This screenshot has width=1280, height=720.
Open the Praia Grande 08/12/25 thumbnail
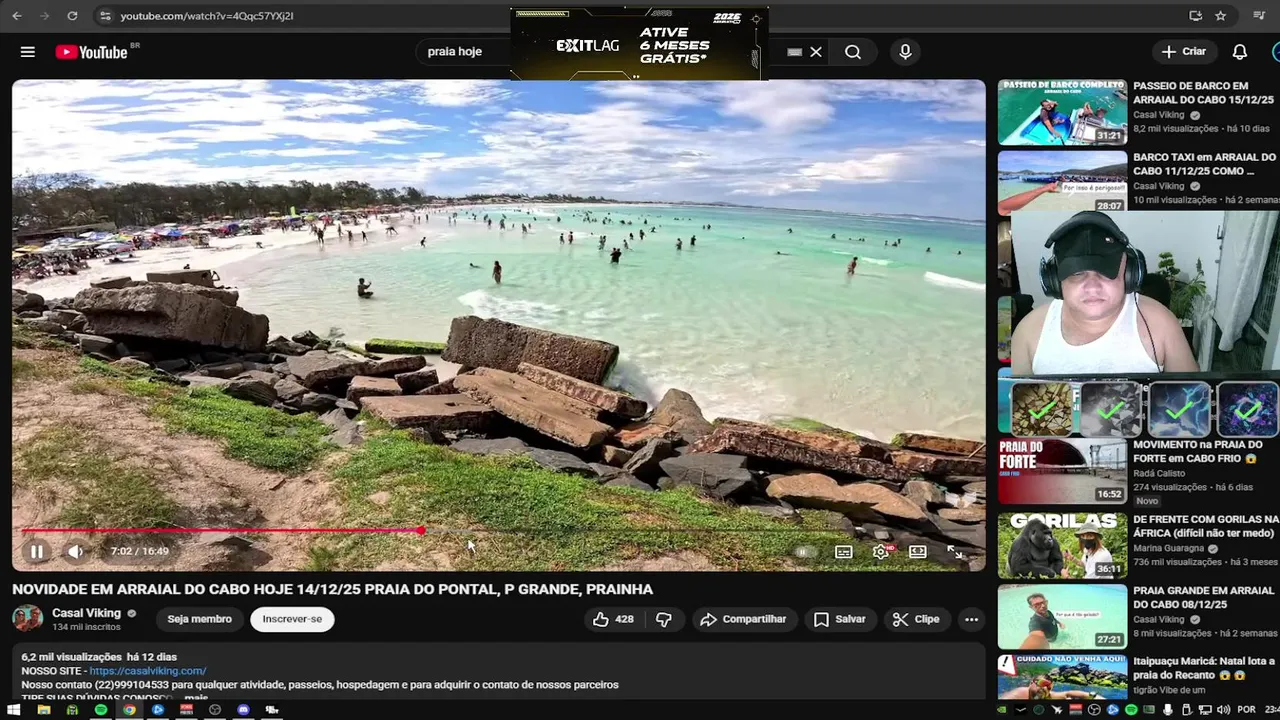(x=1062, y=616)
